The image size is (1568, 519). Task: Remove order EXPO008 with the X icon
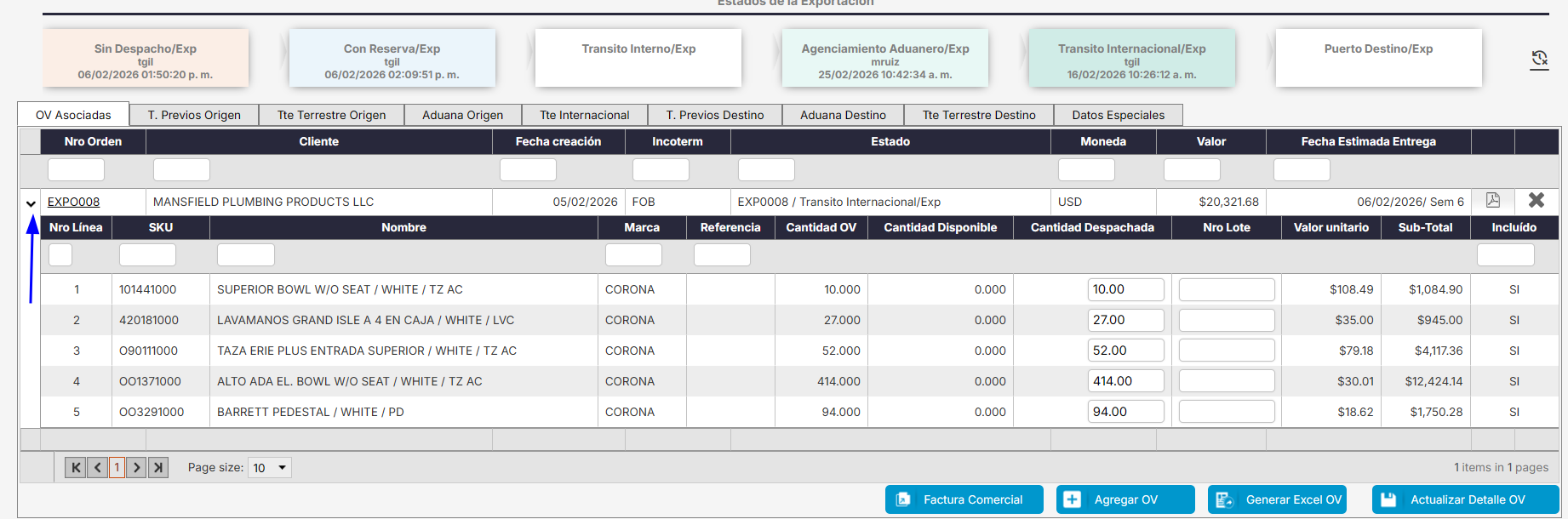click(x=1537, y=200)
